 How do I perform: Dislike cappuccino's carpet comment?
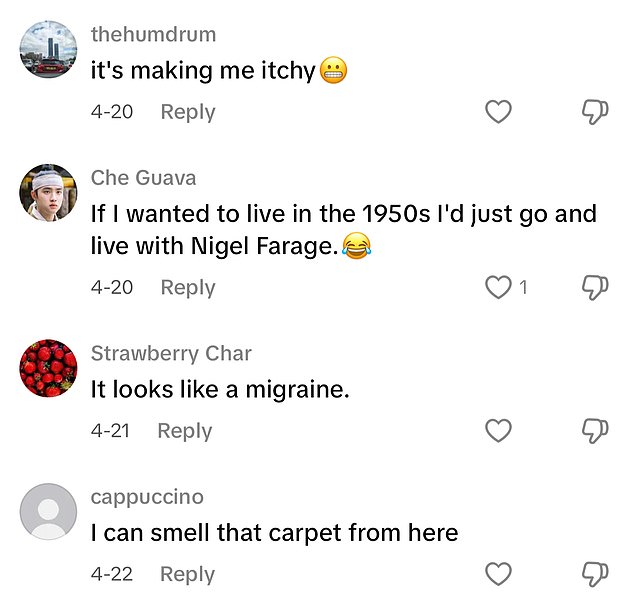click(594, 574)
